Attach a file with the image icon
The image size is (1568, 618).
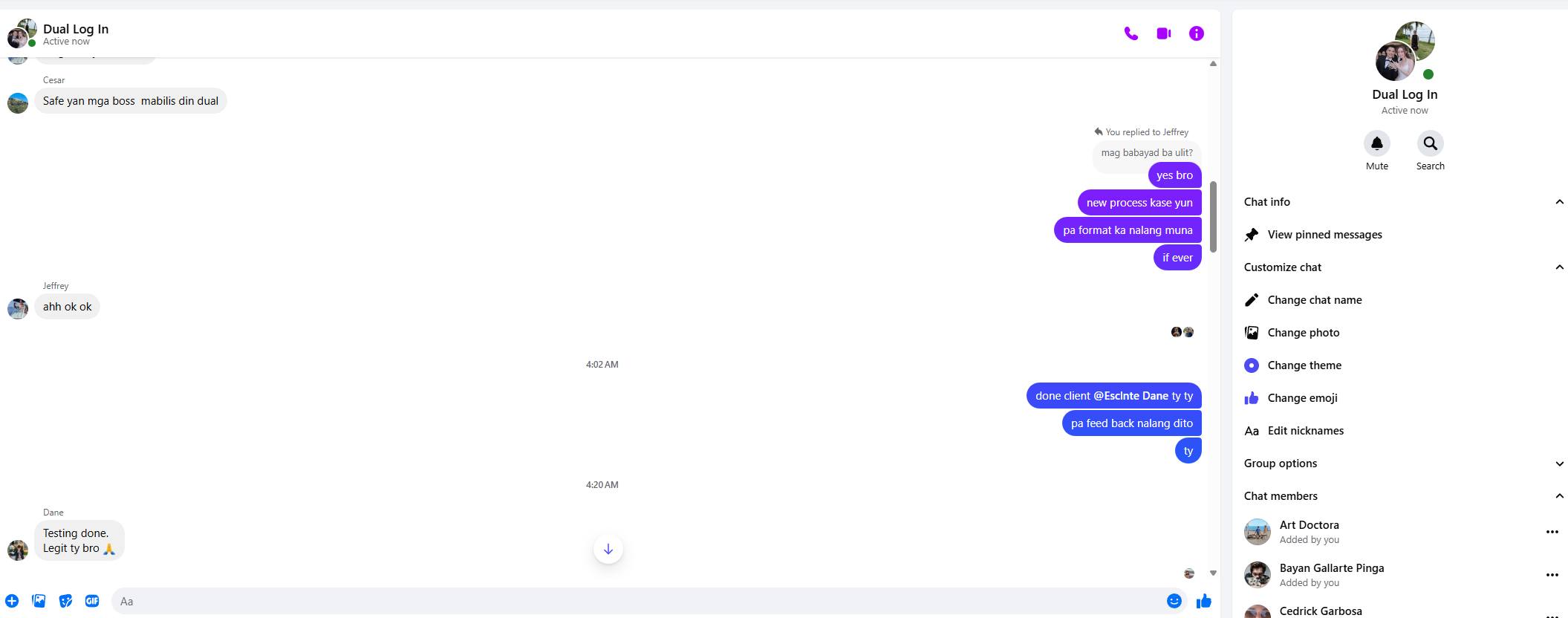coord(39,601)
